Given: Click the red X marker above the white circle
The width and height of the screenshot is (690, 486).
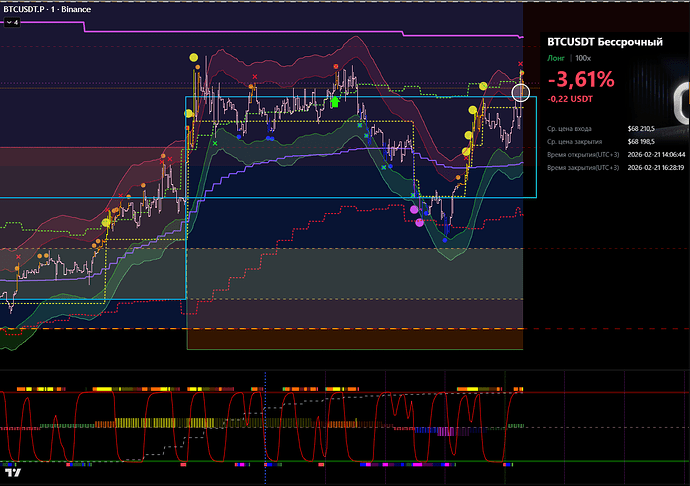Looking at the screenshot, I should click(520, 65).
